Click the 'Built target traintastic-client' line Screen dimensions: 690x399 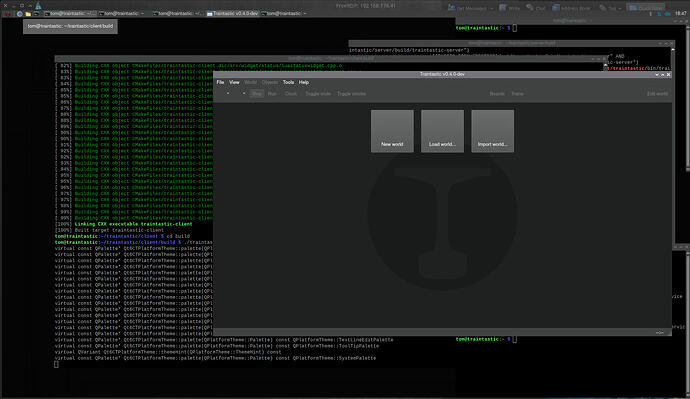[119, 230]
